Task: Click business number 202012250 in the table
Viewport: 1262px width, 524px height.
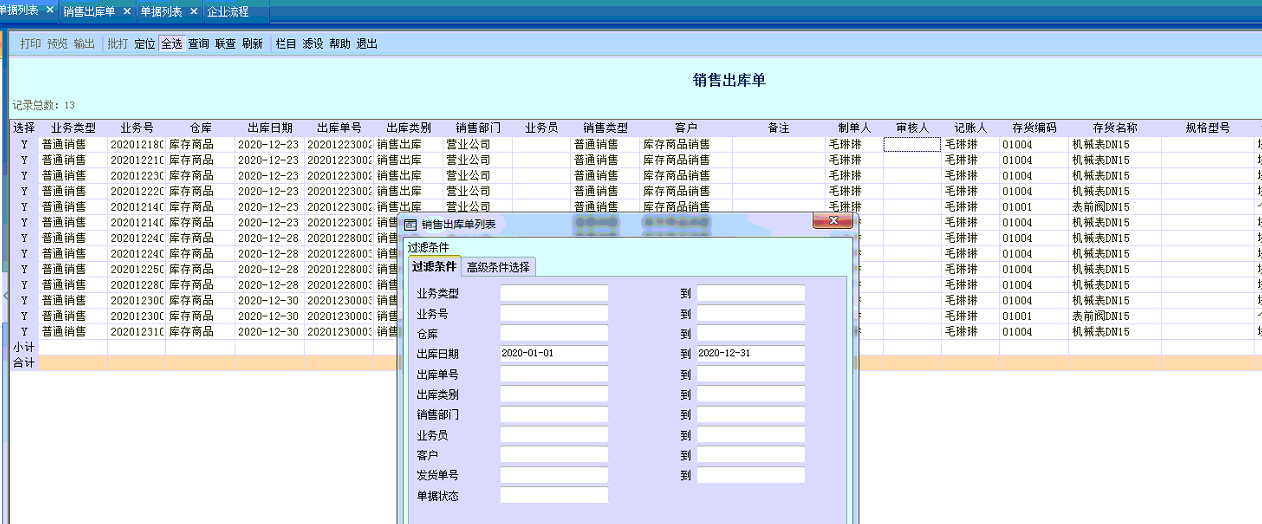Action: (x=137, y=269)
